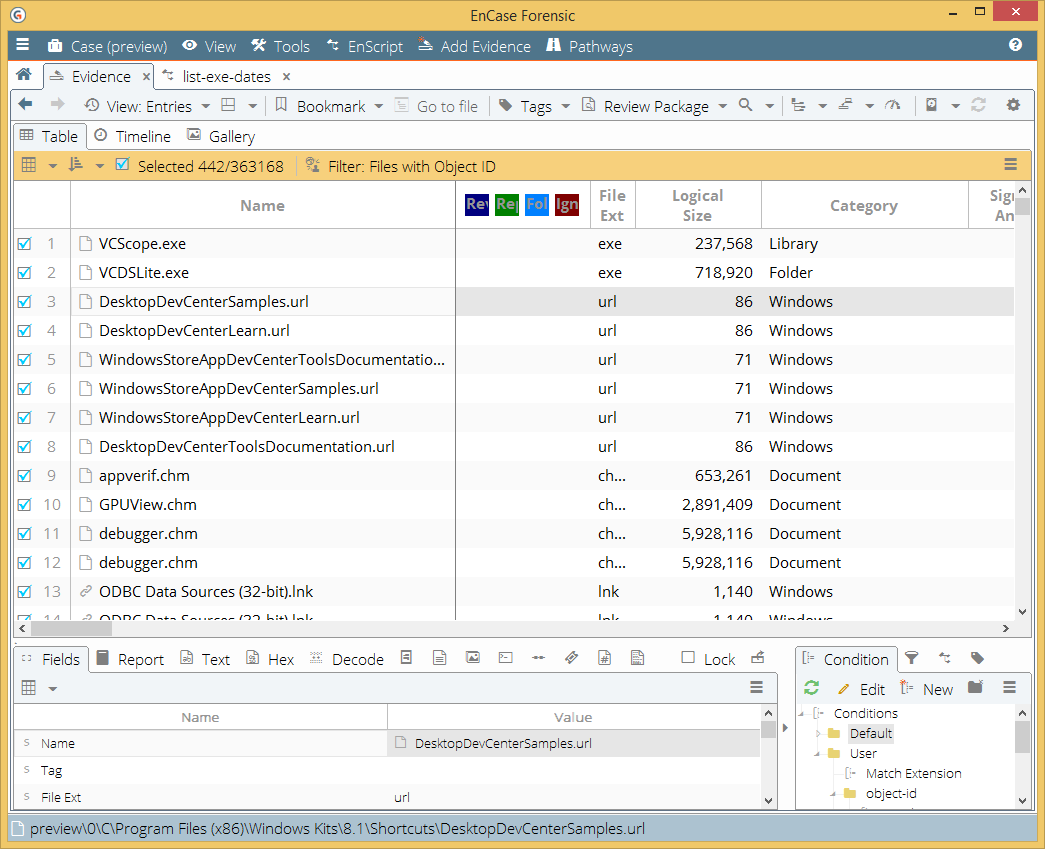Click the search magnifier icon in toolbar

point(746,105)
